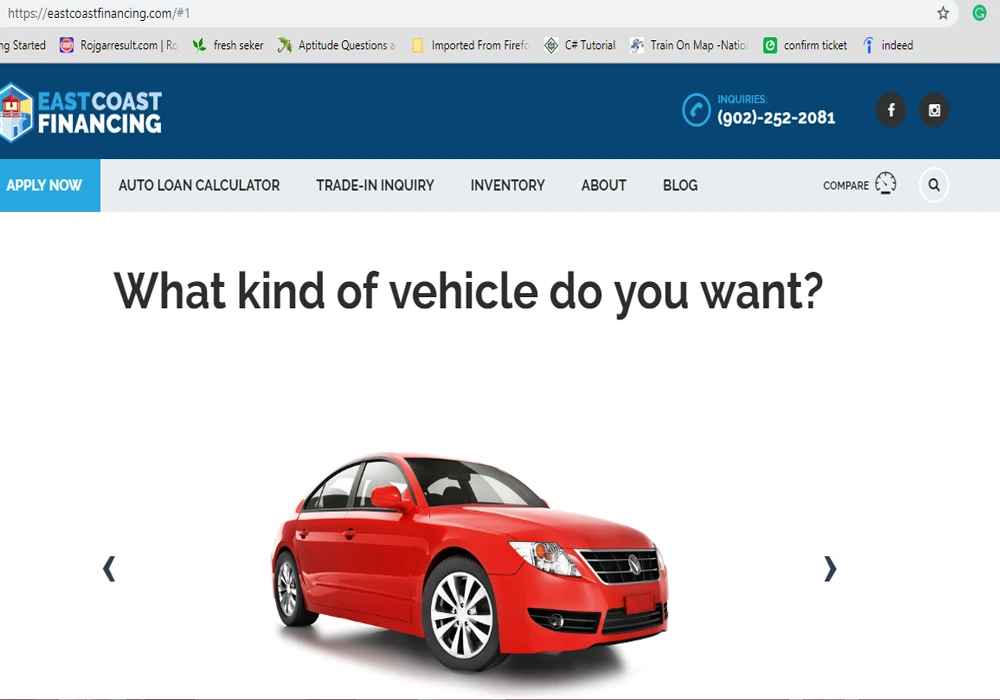
Task: Show next vehicle with right arrow
Action: 829,568
